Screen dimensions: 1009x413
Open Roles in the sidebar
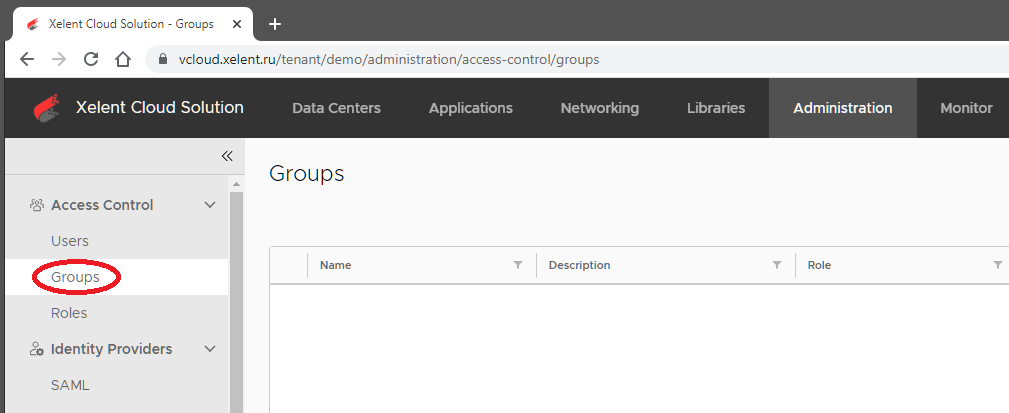pyautogui.click(x=69, y=313)
